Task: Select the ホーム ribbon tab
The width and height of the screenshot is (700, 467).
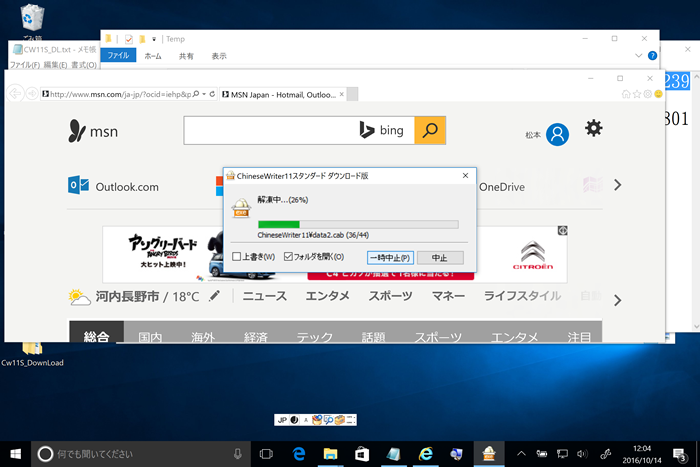Action: click(153, 56)
